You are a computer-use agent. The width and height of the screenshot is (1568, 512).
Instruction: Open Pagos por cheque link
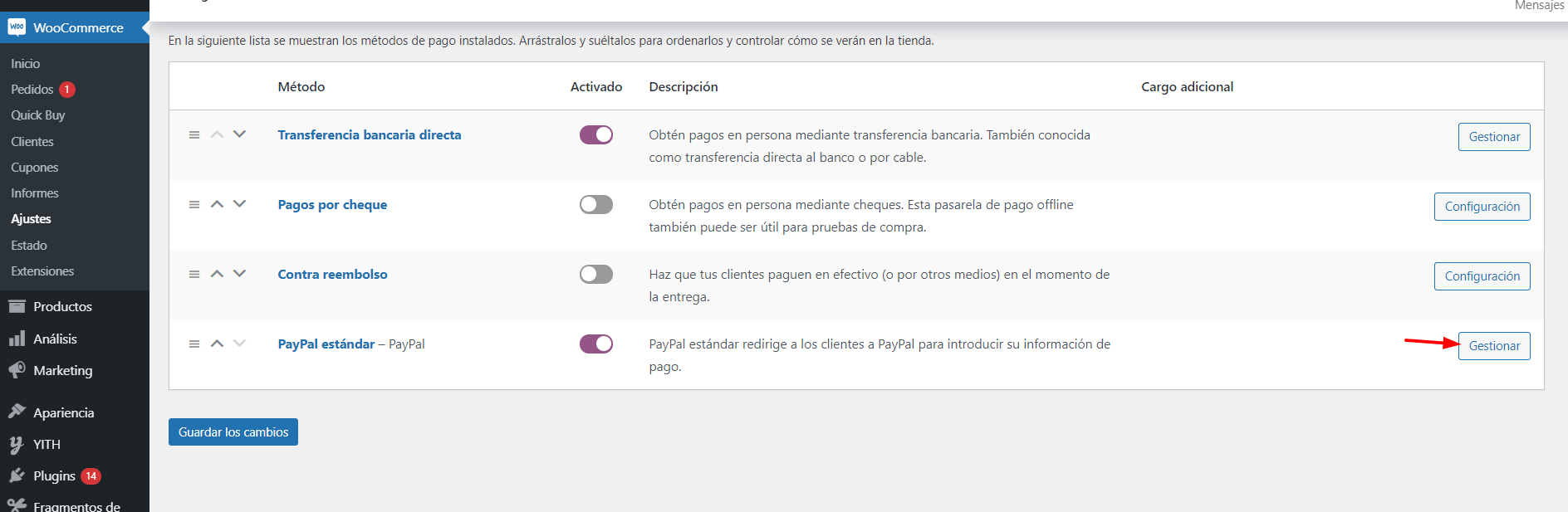coord(332,204)
